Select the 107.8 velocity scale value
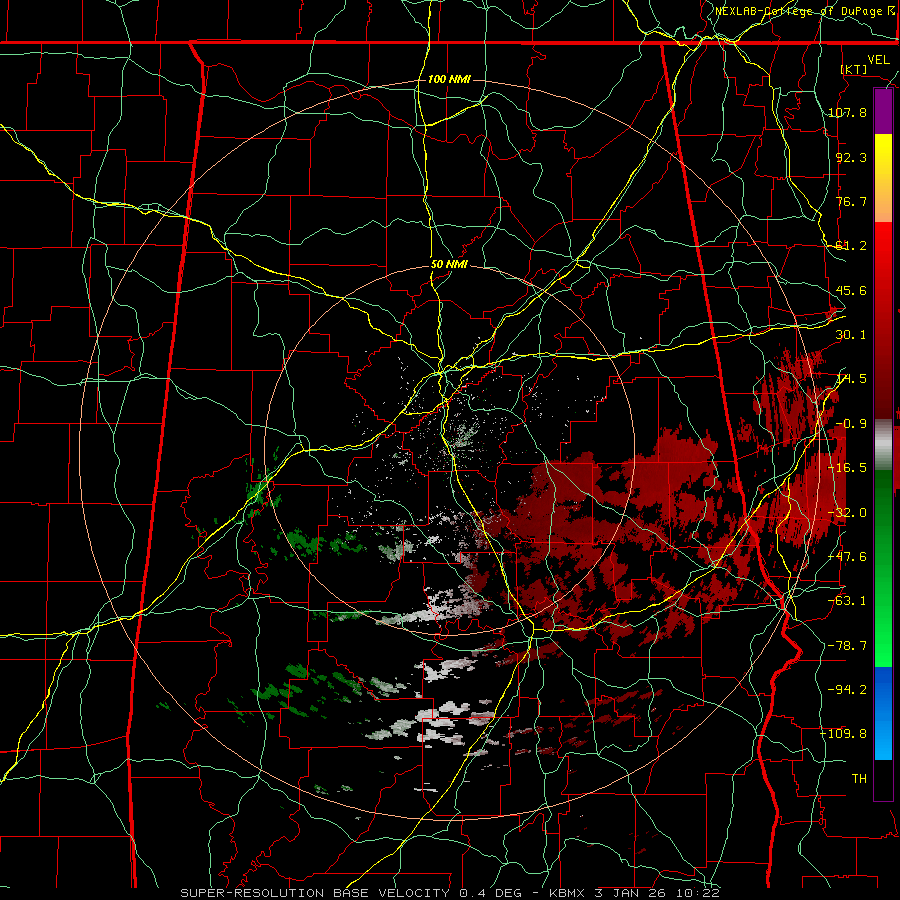900x900 pixels. (x=847, y=112)
